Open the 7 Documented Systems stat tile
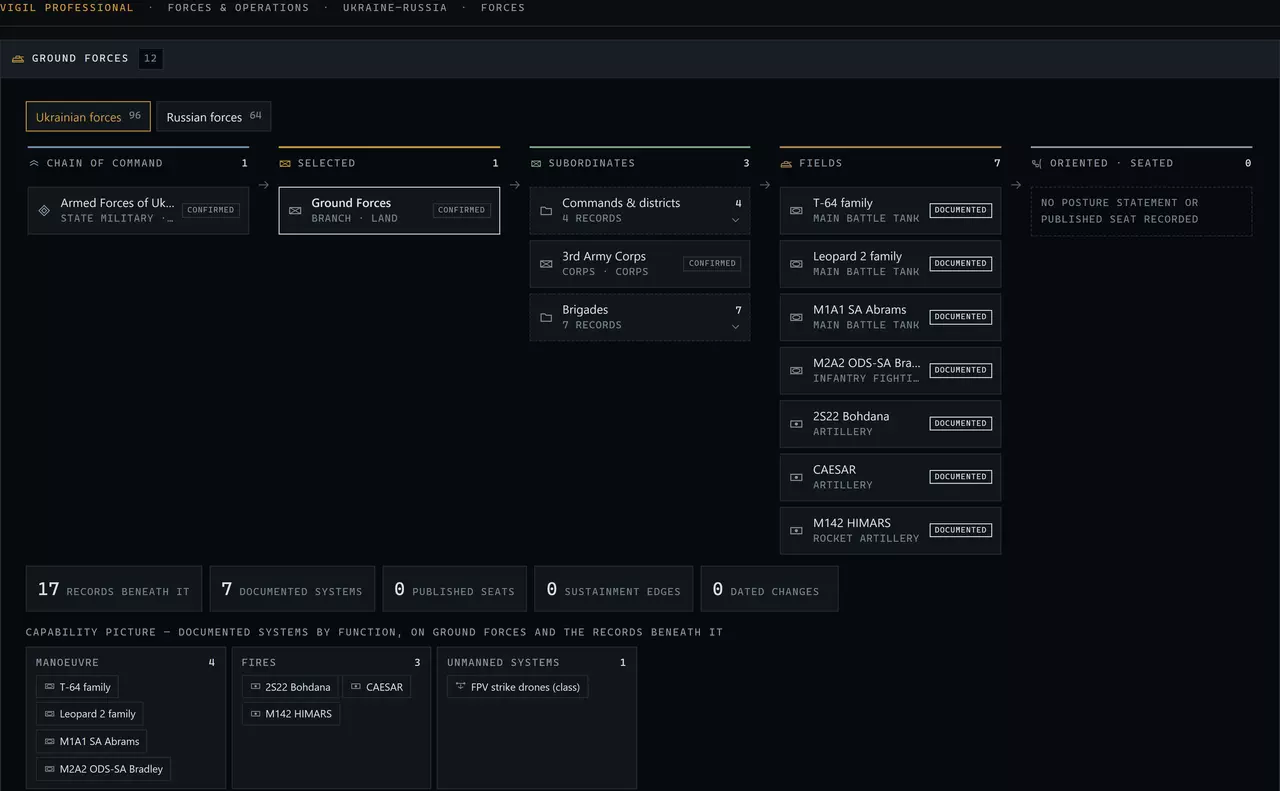Image resolution: width=1280 pixels, height=791 pixels. [x=292, y=589]
